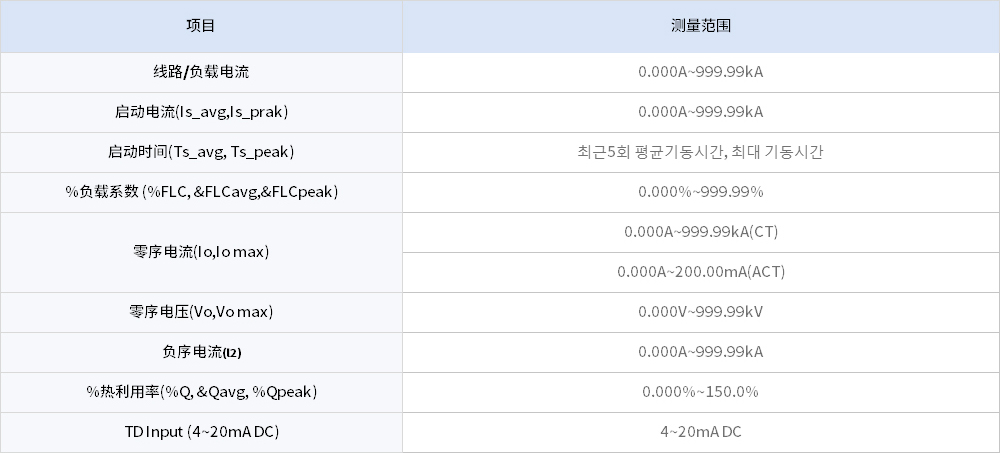Click the 零序电压(Vo,Vo max) cell
The width and height of the screenshot is (1000, 453).
click(x=201, y=312)
